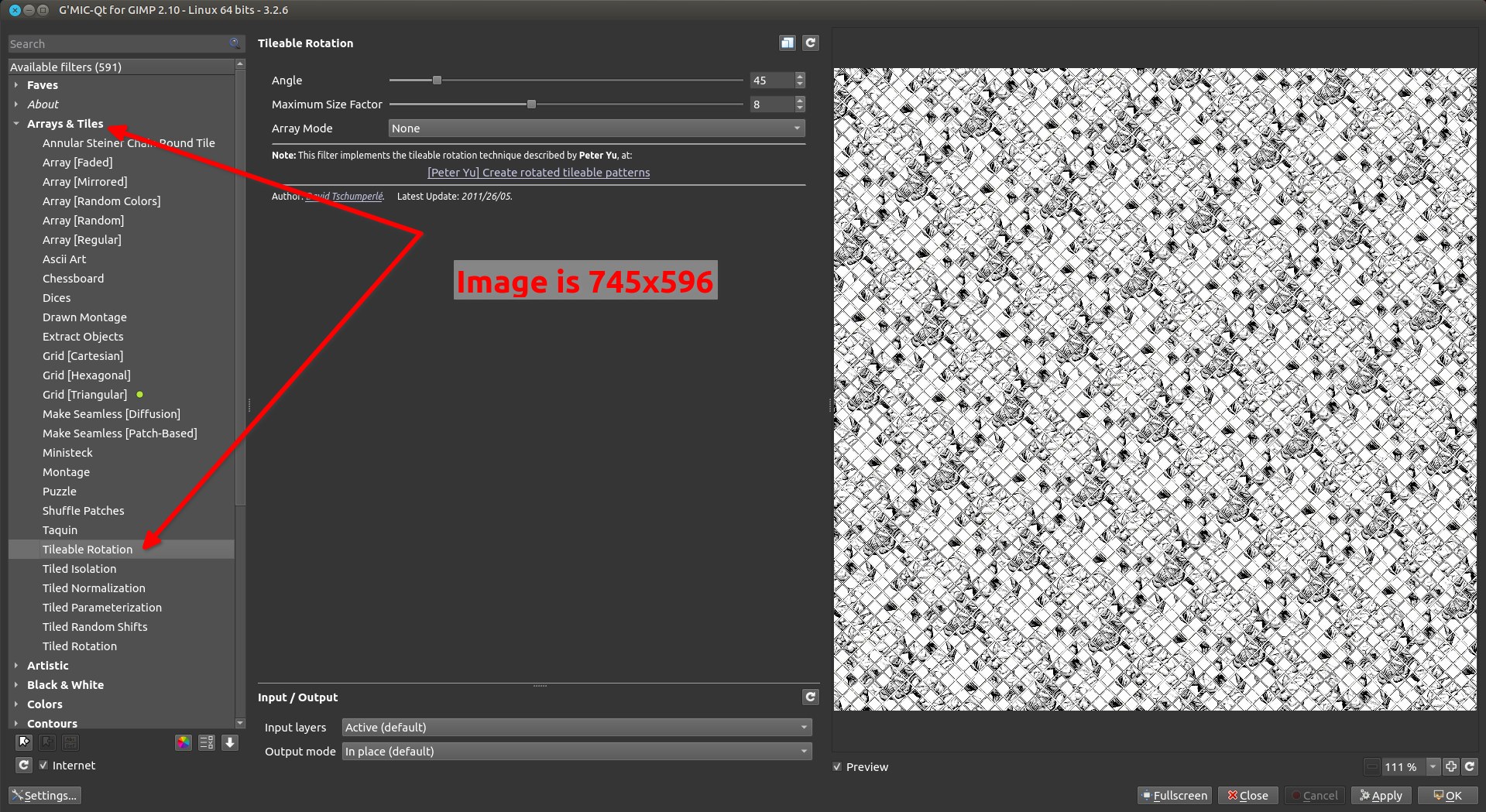Click the rainbow color wheel tags icon
Image resolution: width=1486 pixels, height=812 pixels.
[x=184, y=742]
